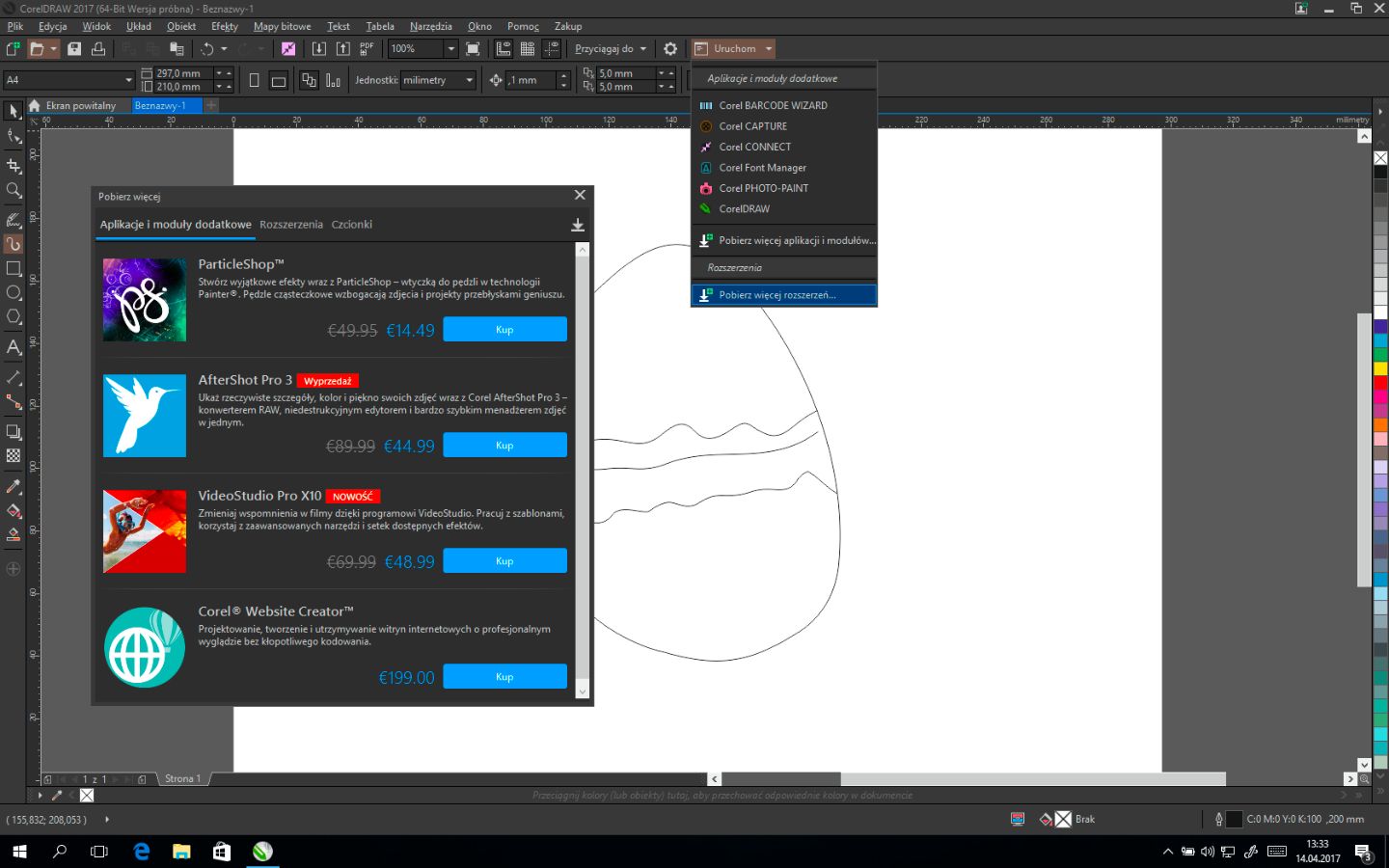Screen dimensions: 1389x868
Task: Select the Text tool
Action: tap(14, 347)
